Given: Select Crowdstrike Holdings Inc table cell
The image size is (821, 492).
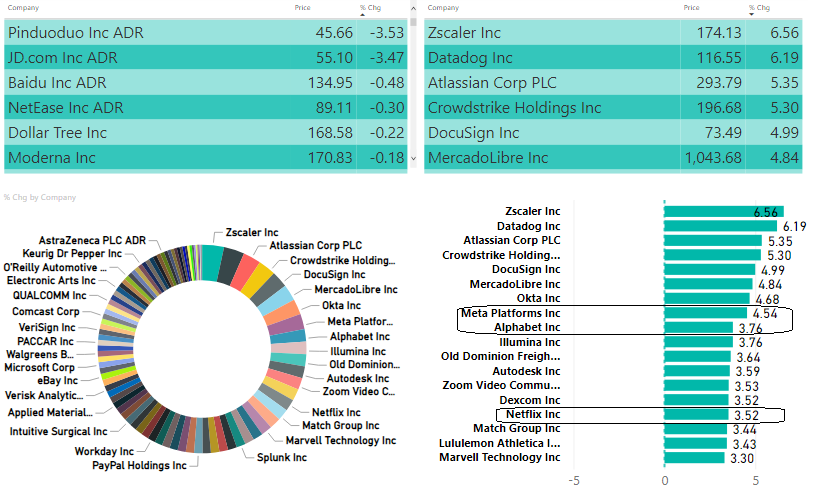Looking at the screenshot, I should (515, 108).
